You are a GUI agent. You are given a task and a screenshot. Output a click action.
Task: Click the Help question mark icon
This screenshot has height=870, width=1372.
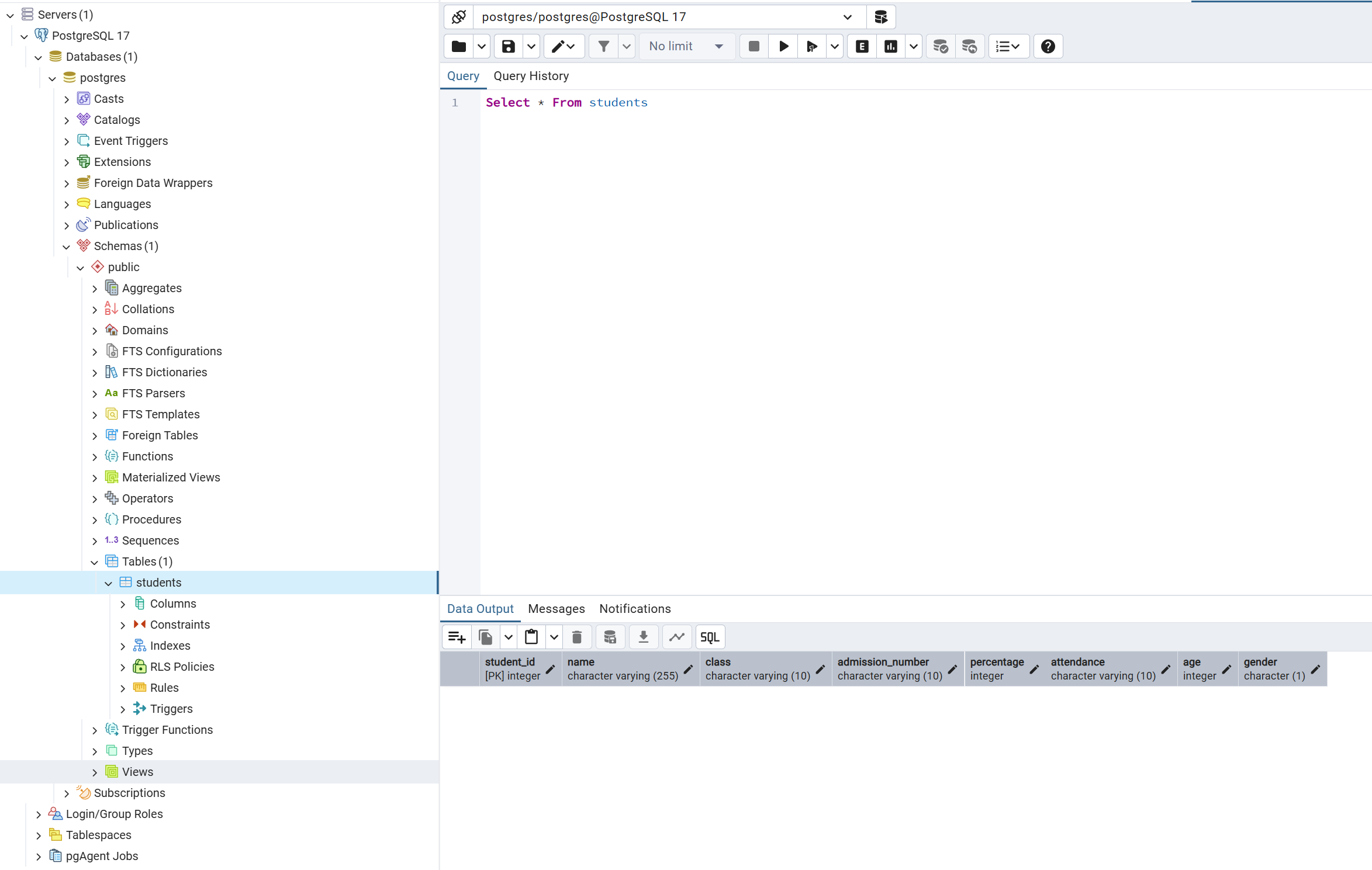pyautogui.click(x=1048, y=46)
